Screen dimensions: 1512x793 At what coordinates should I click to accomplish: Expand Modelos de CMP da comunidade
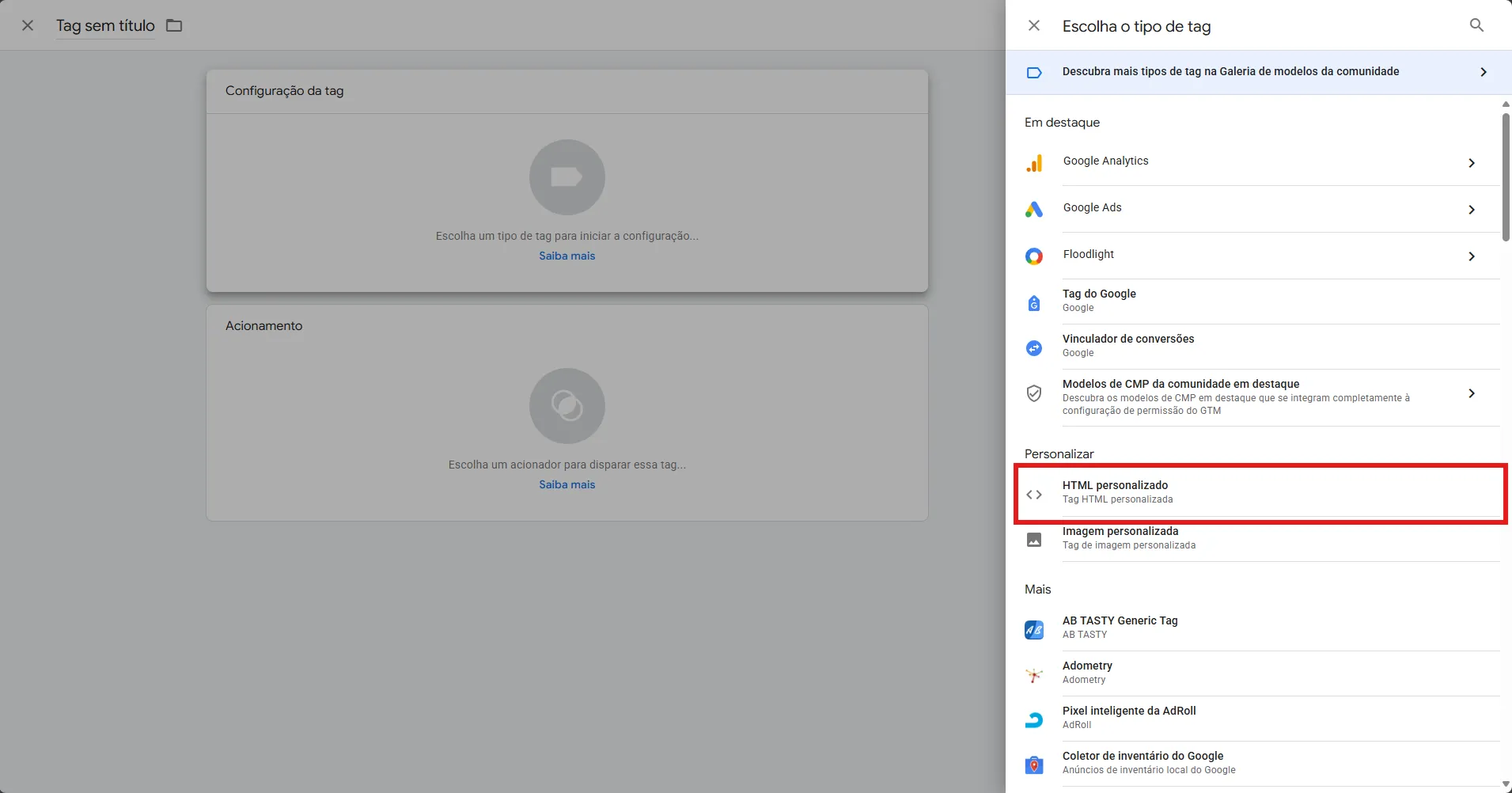pos(1472,393)
